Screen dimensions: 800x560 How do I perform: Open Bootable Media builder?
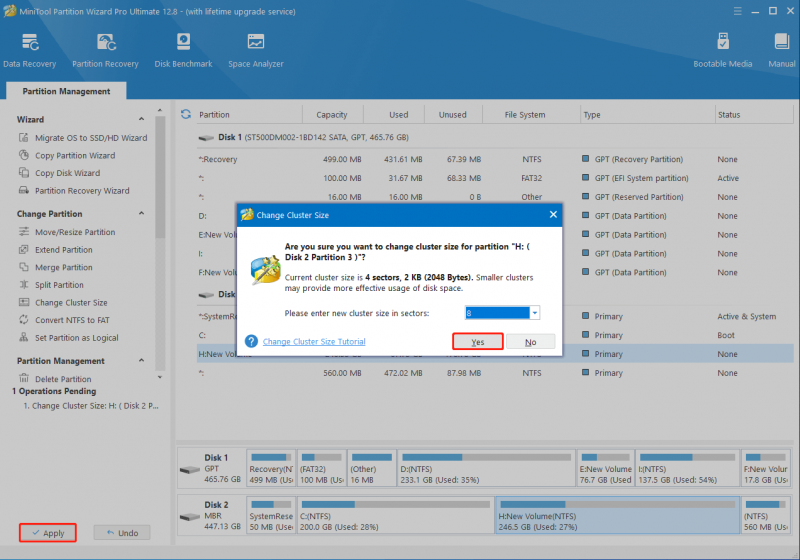point(722,50)
